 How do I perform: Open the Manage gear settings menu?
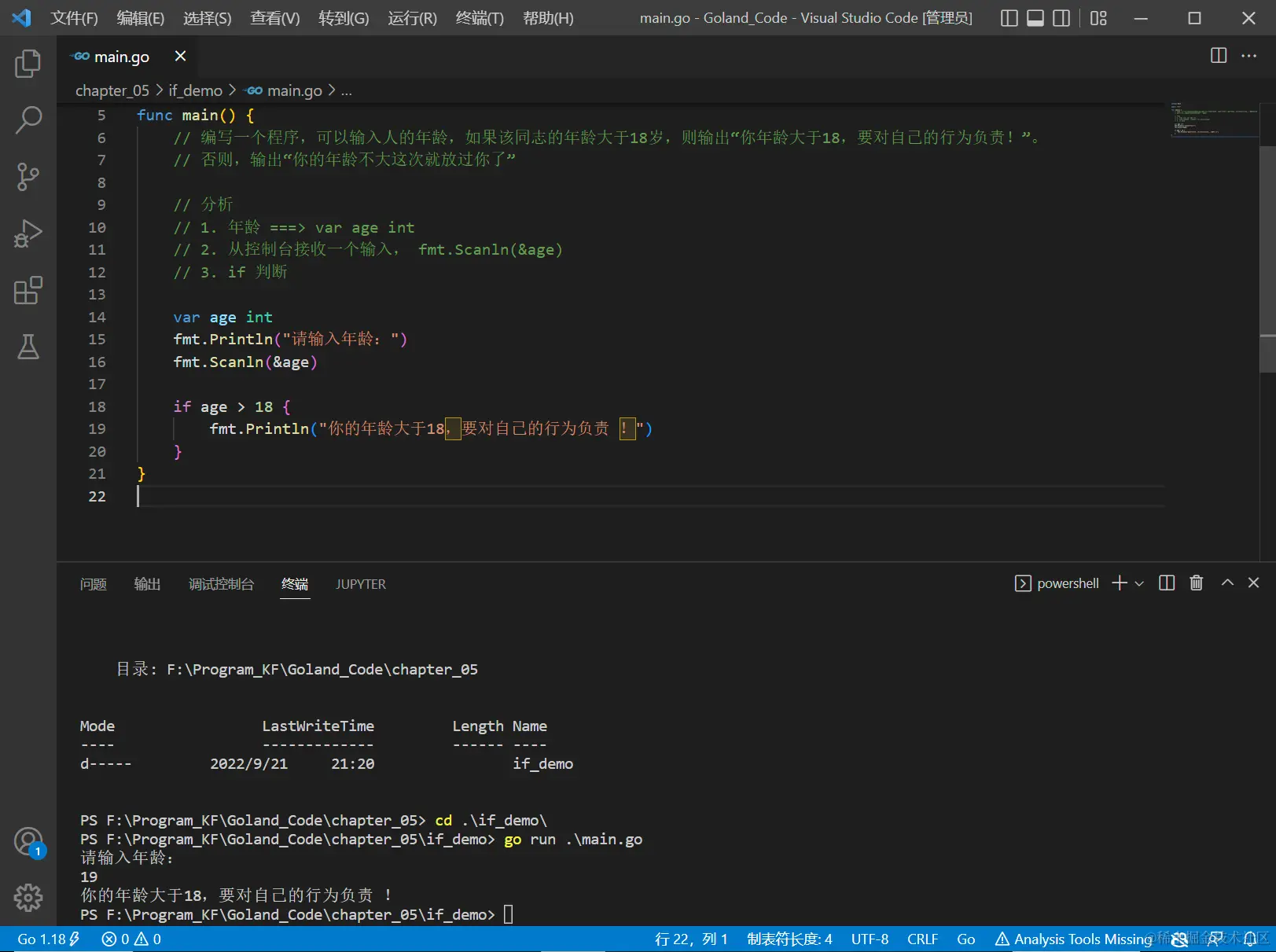28,897
